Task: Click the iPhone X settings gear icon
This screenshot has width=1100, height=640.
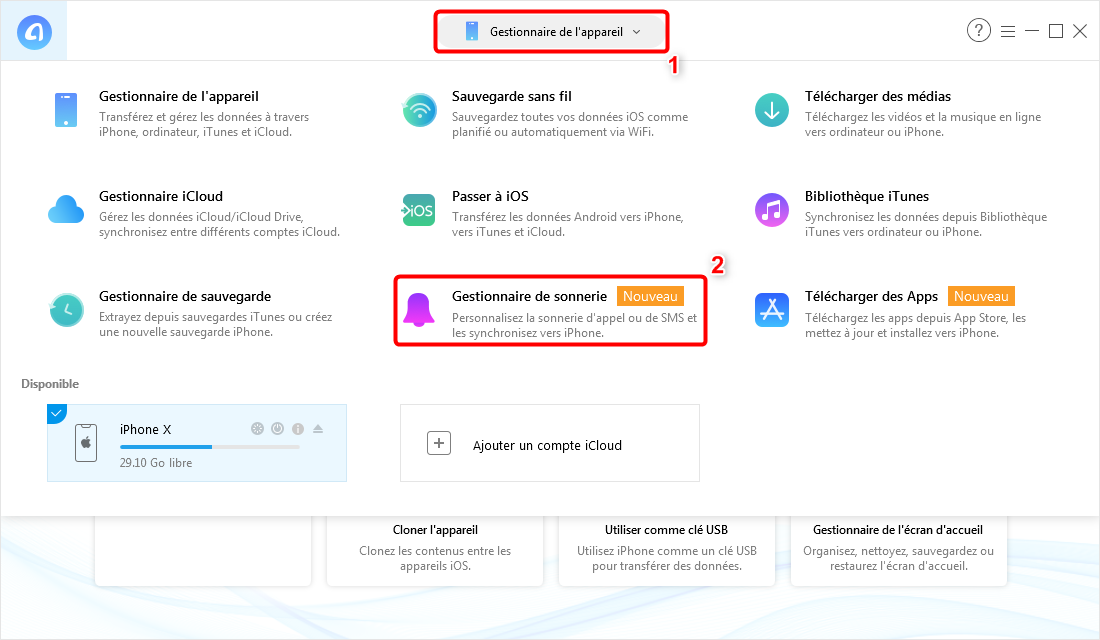Action: (x=257, y=429)
